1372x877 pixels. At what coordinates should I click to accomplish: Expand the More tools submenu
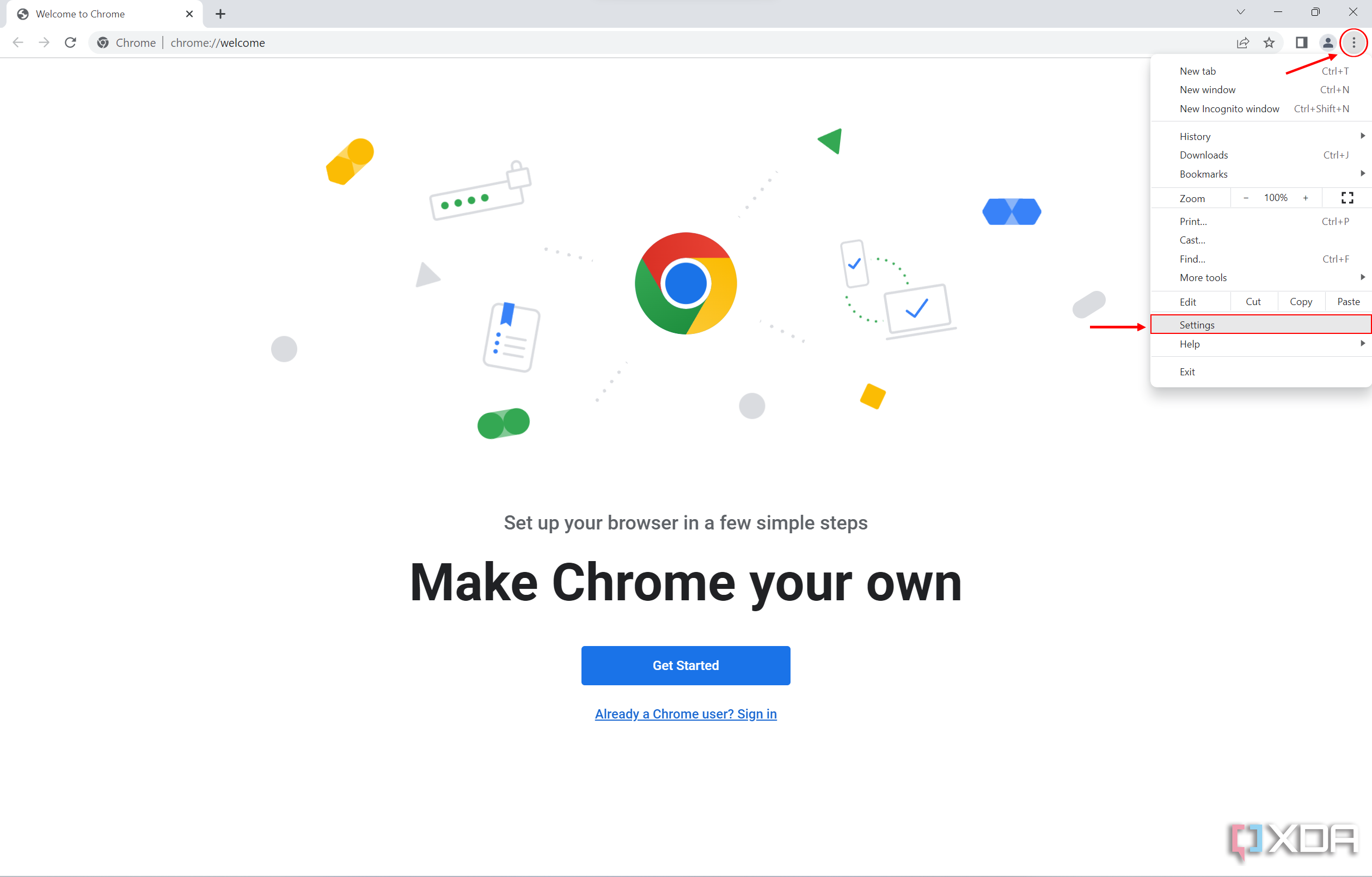(1261, 277)
